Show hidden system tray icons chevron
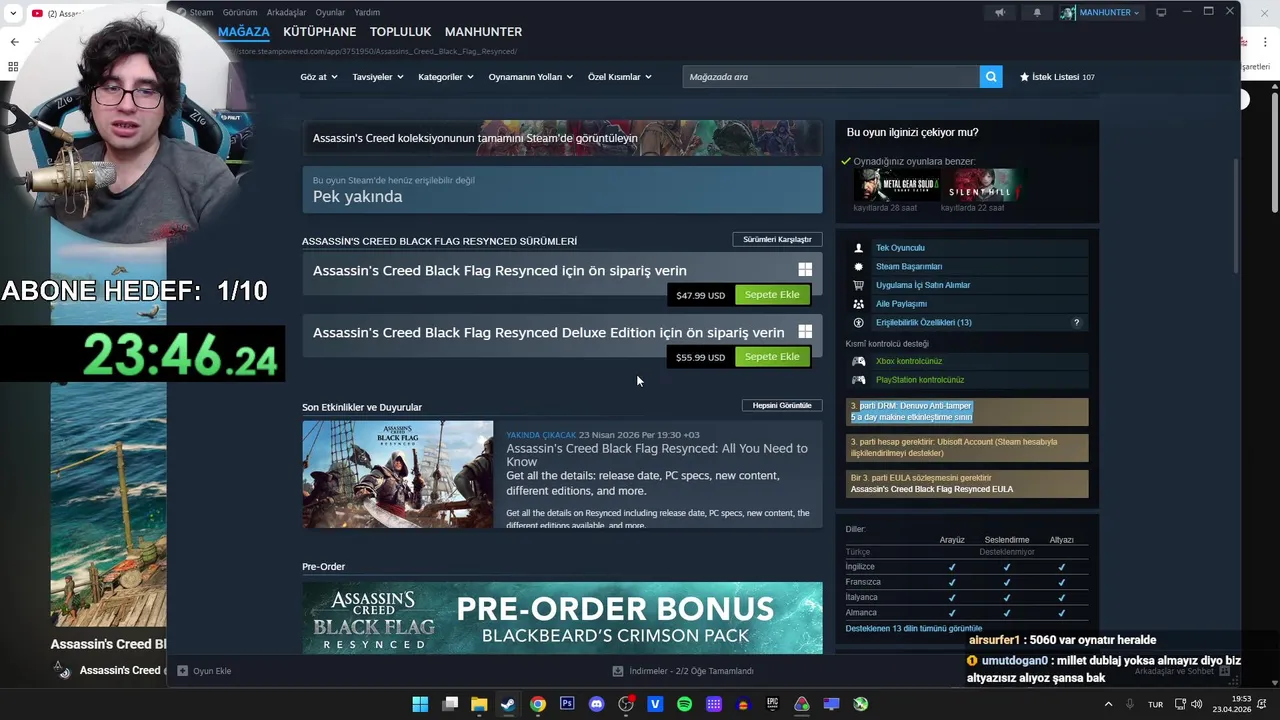1280x720 pixels. pos(1108,704)
